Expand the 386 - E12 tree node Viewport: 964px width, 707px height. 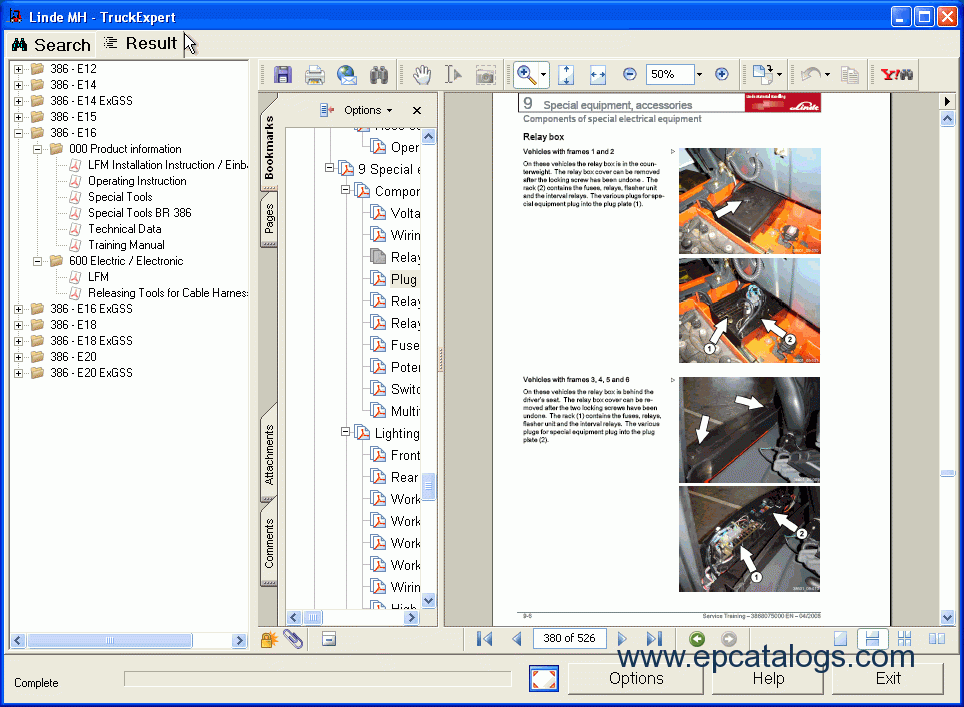[x=18, y=69]
